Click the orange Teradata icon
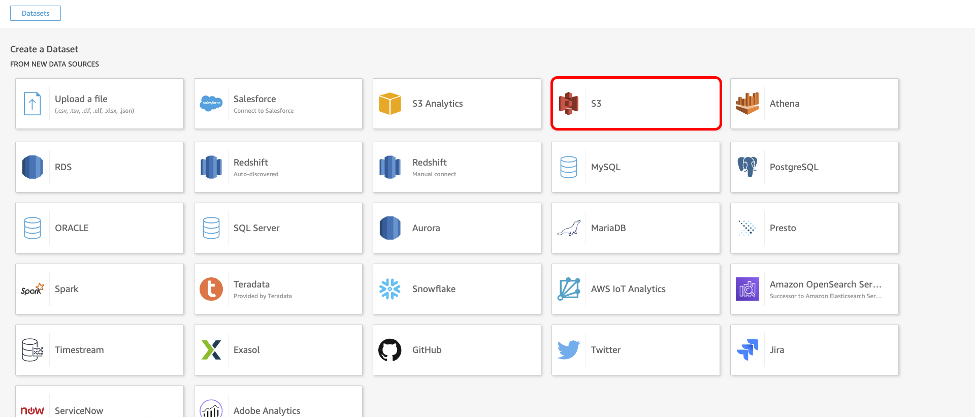This screenshot has height=418, width=977. pyautogui.click(x=211, y=289)
